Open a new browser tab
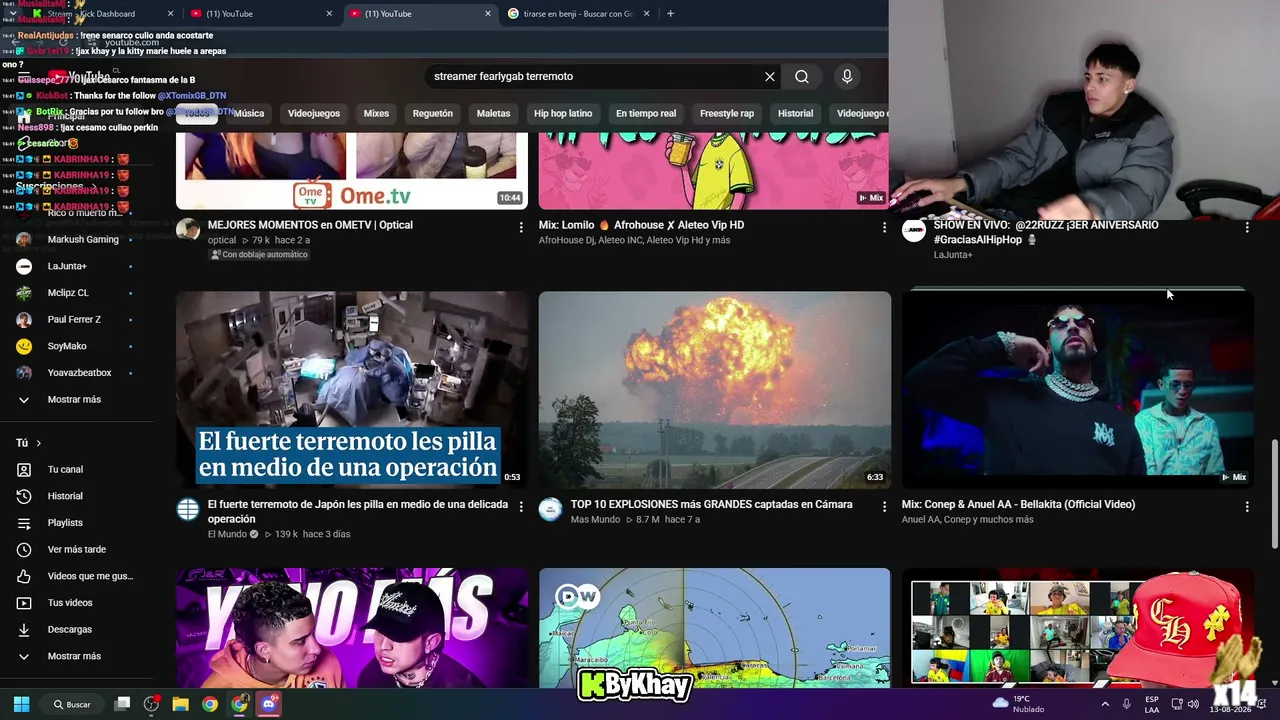This screenshot has width=1280, height=720. (670, 14)
